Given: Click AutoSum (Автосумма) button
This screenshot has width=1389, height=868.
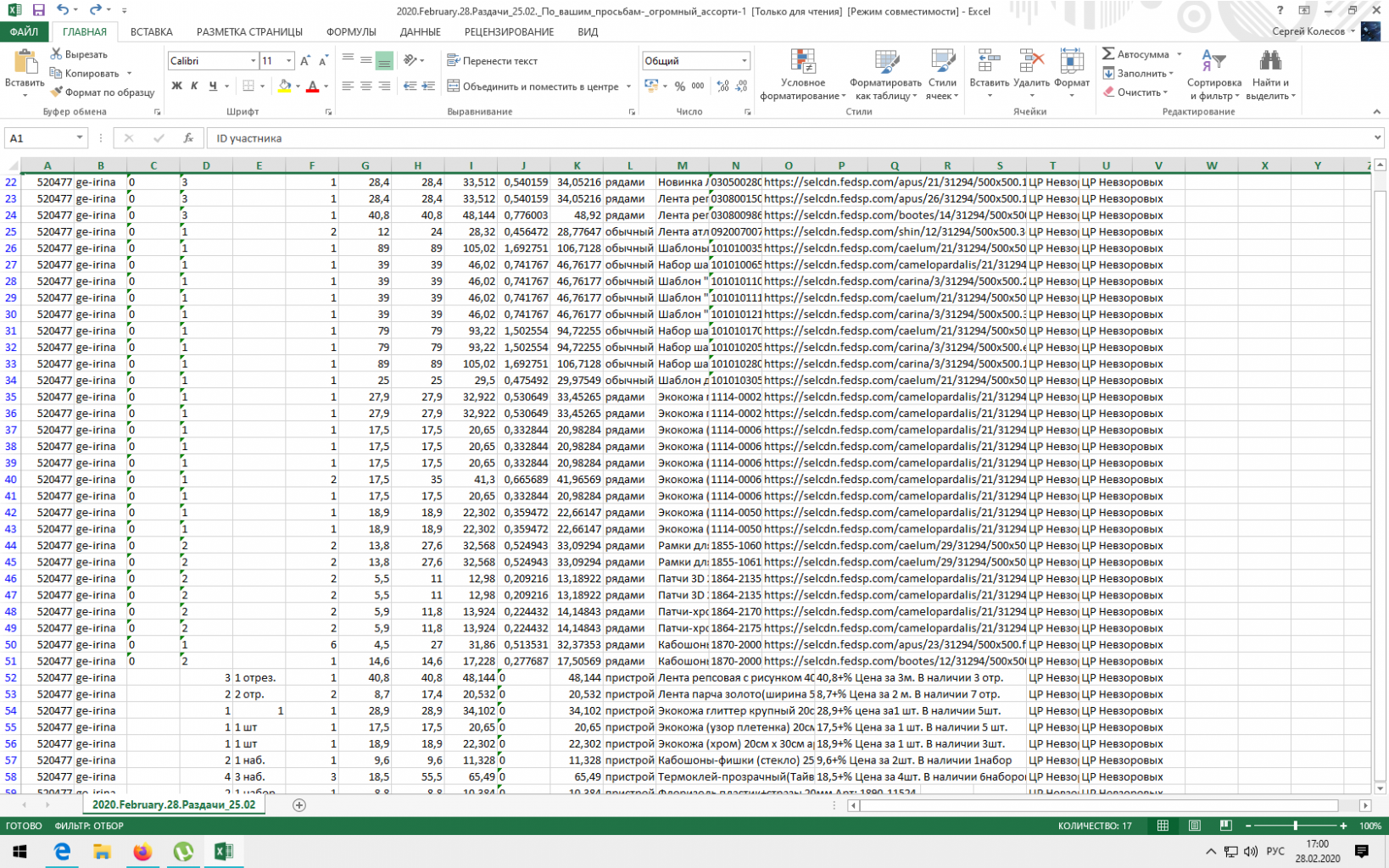Looking at the screenshot, I should pos(1136,54).
